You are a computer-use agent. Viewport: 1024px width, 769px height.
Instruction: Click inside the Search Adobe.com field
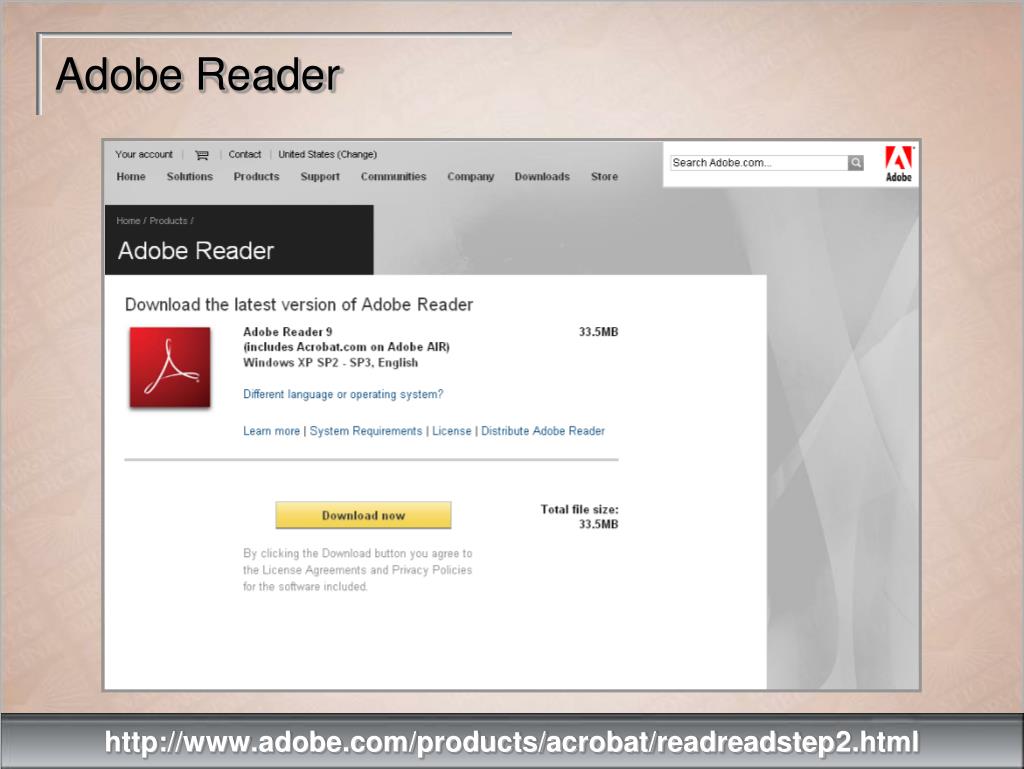click(x=759, y=163)
